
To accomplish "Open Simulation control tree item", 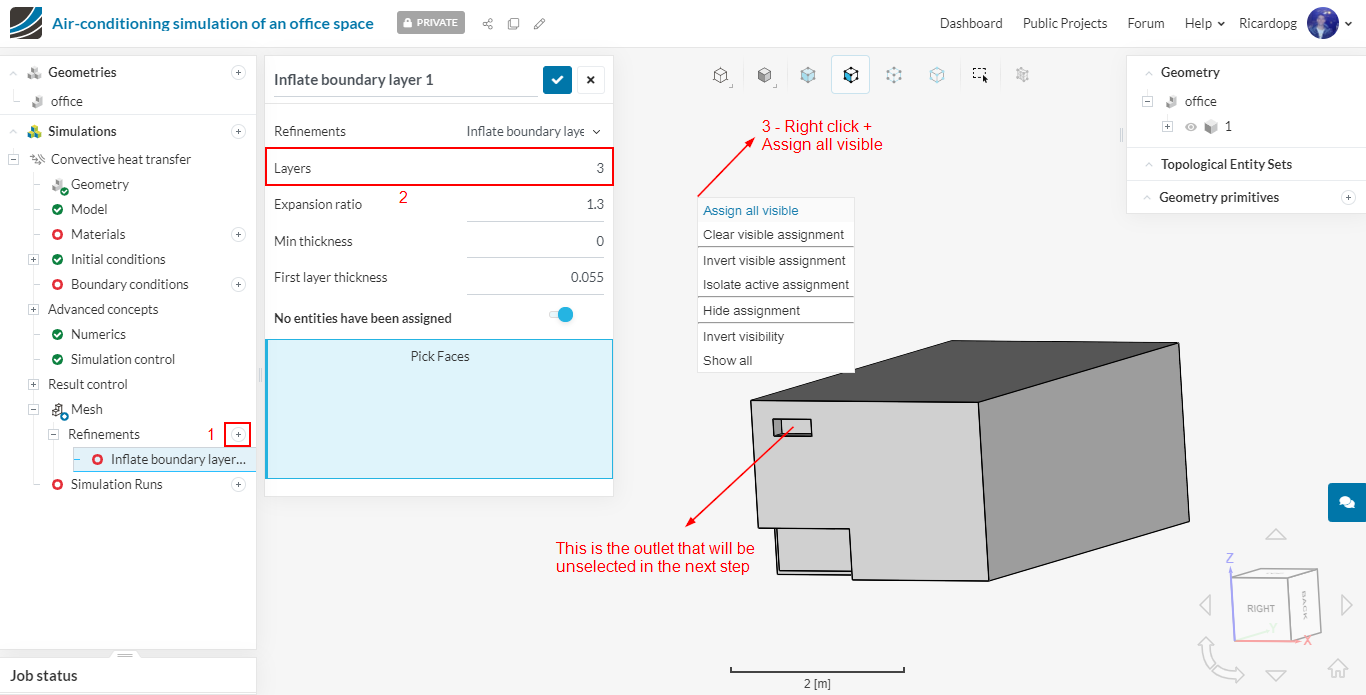I will (122, 359).
